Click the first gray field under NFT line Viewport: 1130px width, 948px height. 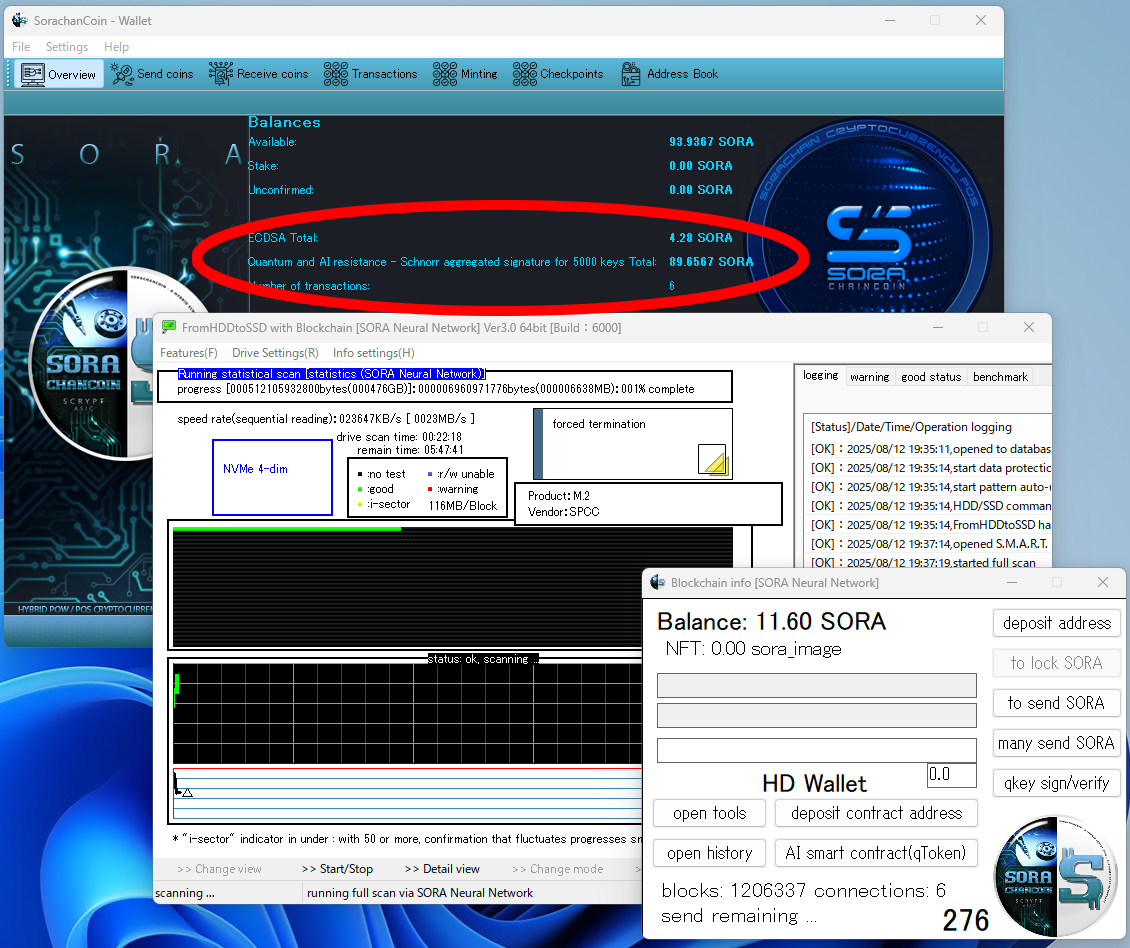817,685
